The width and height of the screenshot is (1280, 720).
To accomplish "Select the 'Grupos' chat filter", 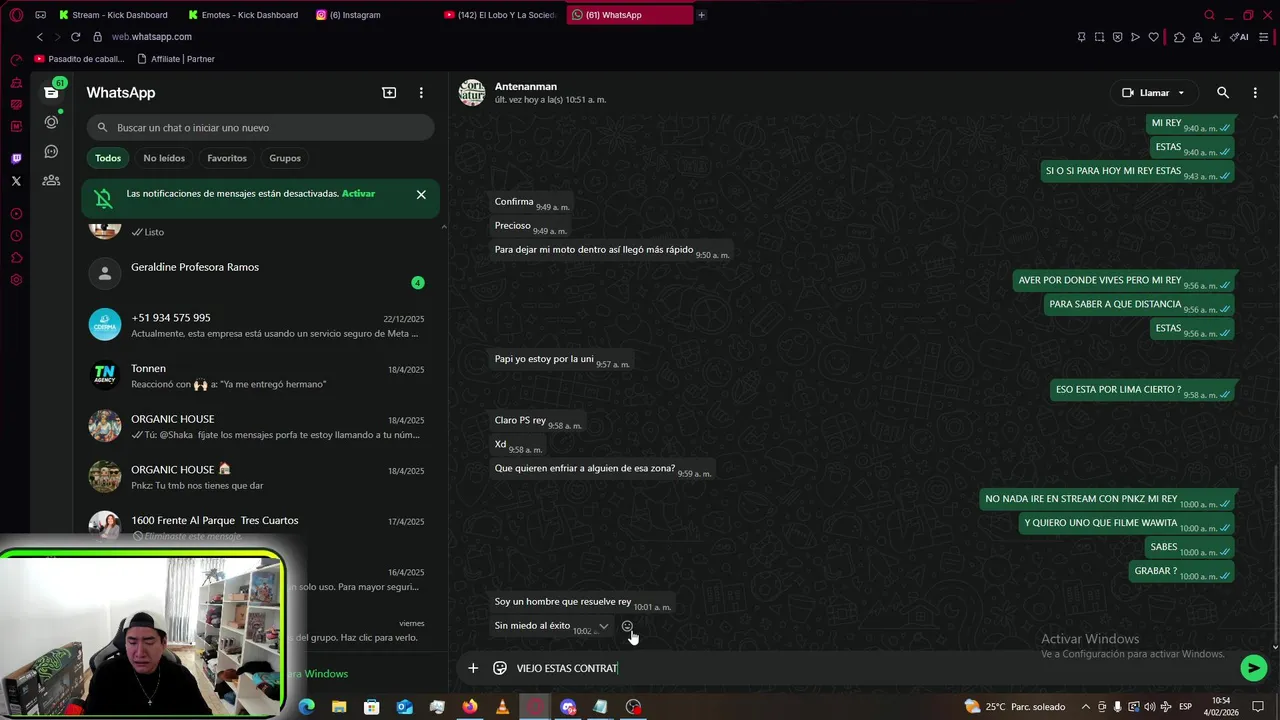I will point(285,158).
